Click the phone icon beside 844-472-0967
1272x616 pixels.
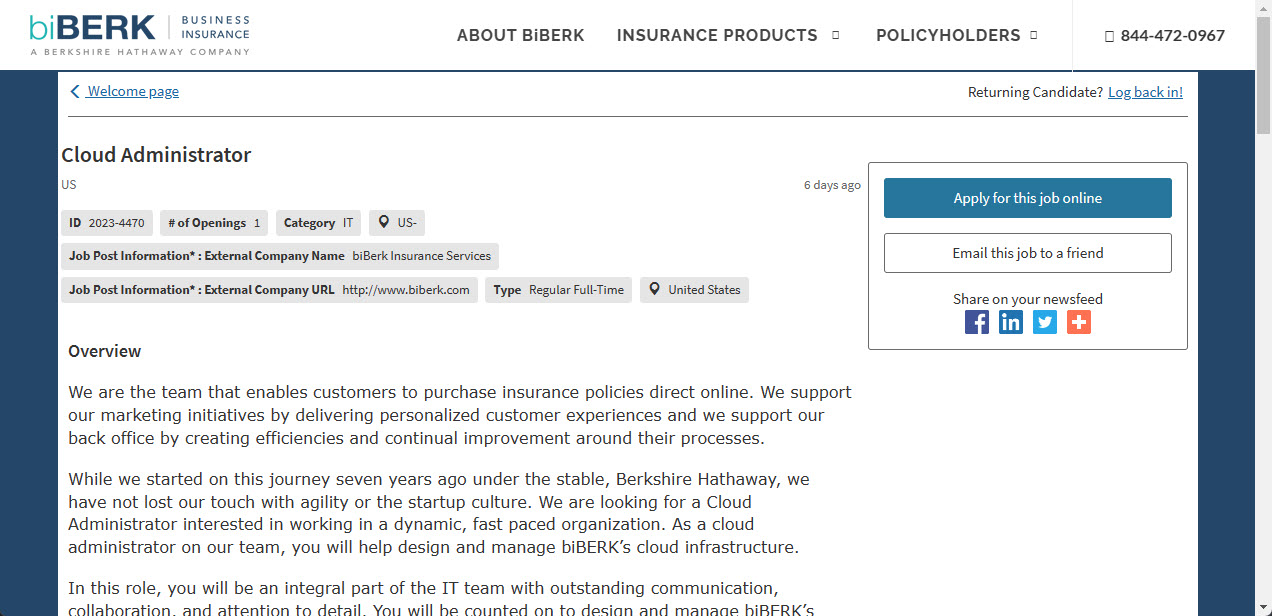1109,36
